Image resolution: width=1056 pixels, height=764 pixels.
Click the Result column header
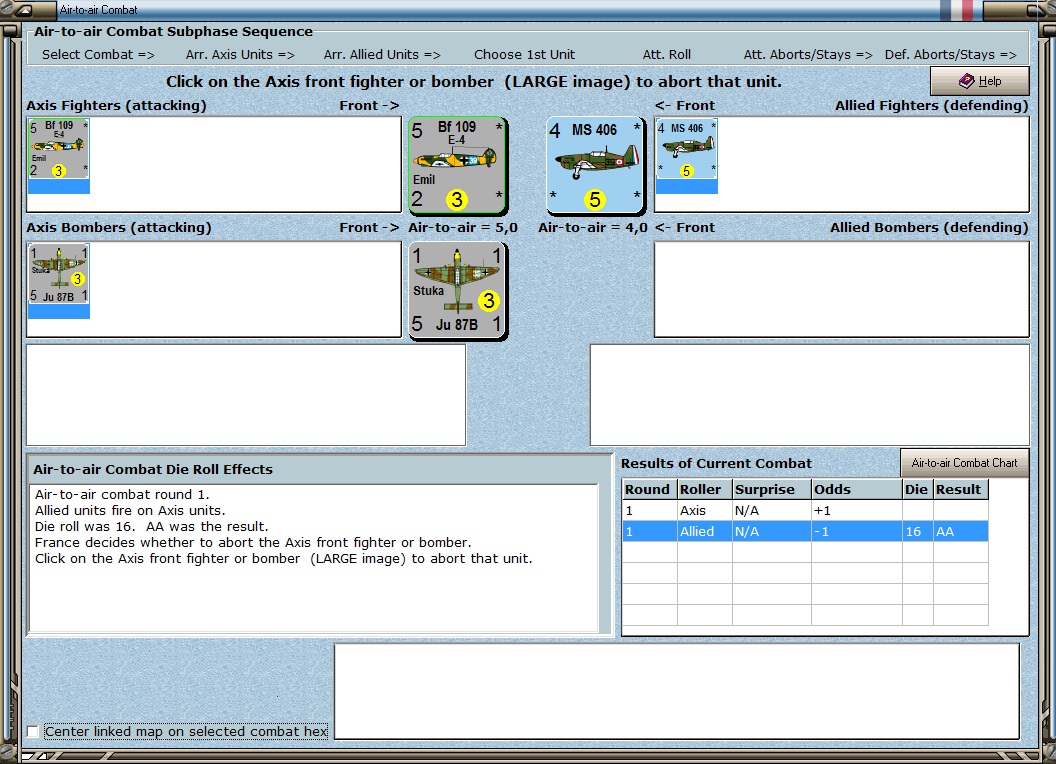(960, 489)
